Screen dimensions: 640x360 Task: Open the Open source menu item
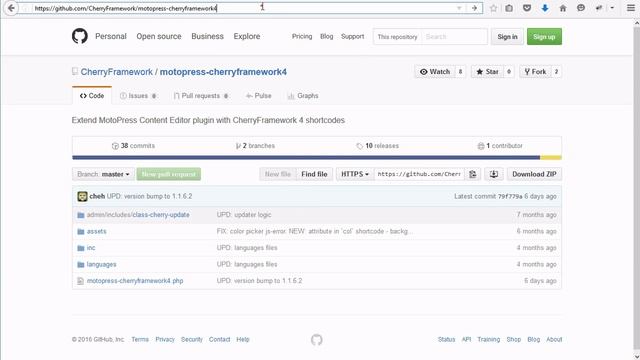point(159,36)
